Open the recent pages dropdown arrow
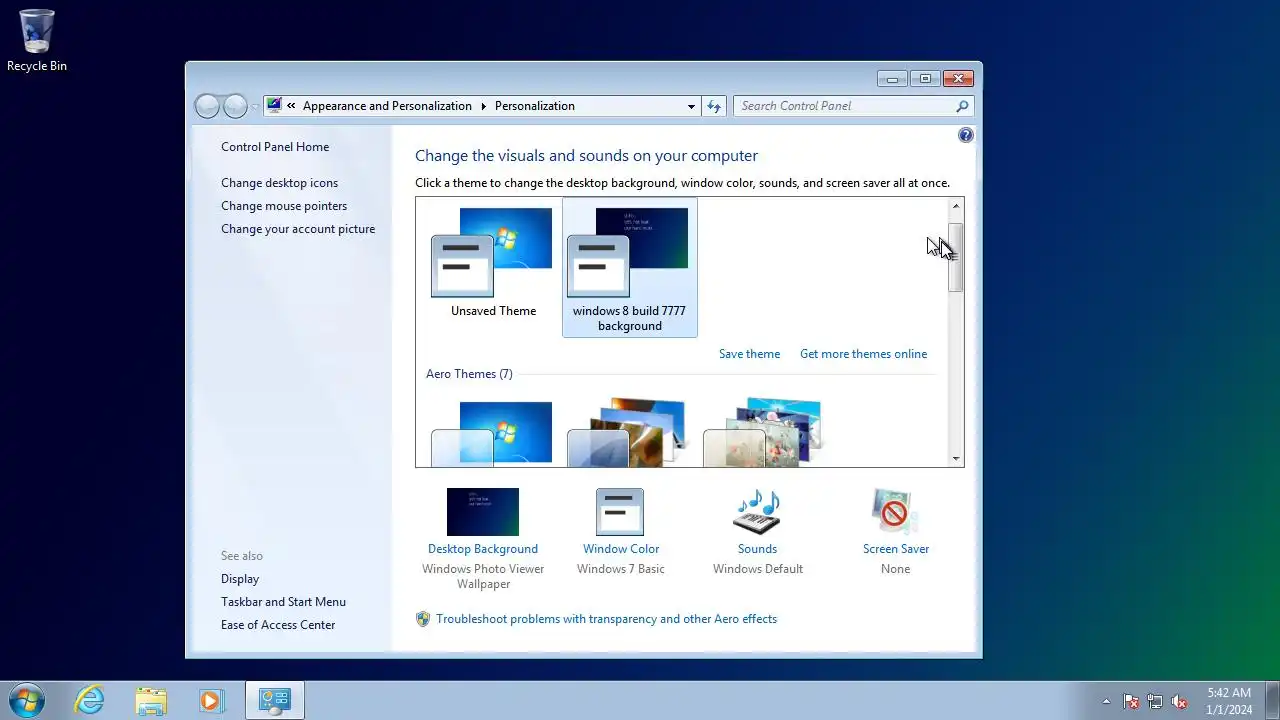Screen dimensions: 1280x720 [x=255, y=106]
